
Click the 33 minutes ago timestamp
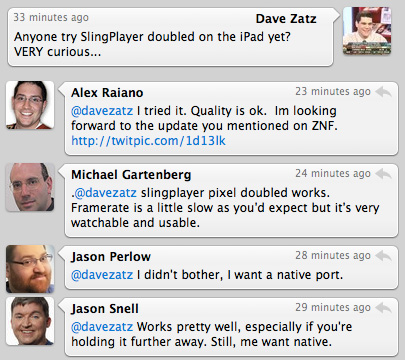51,17
